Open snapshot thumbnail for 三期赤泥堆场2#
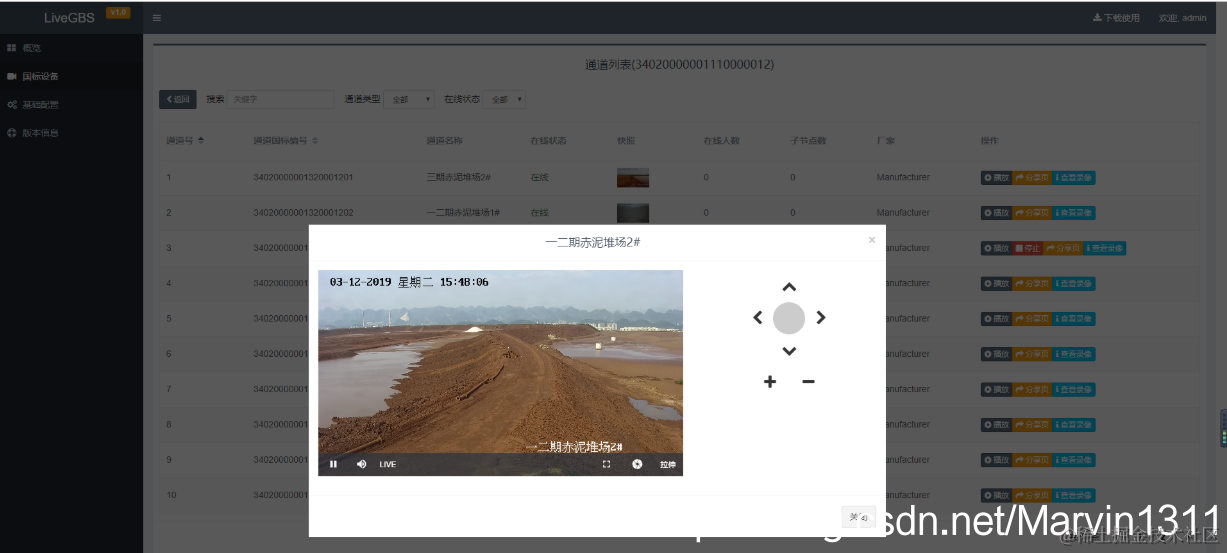 click(x=633, y=178)
